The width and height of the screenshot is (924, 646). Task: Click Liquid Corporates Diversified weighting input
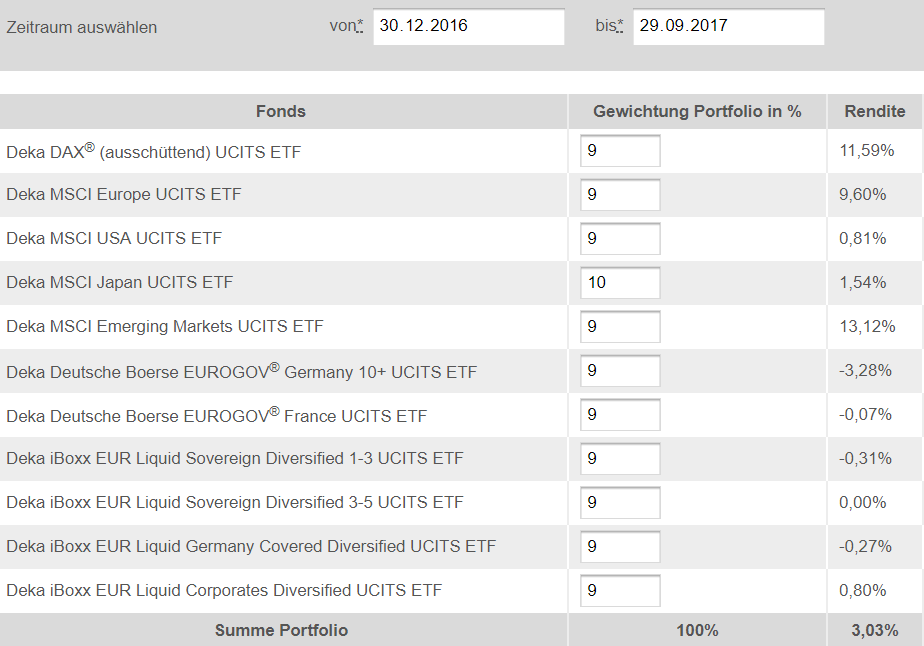click(x=620, y=591)
